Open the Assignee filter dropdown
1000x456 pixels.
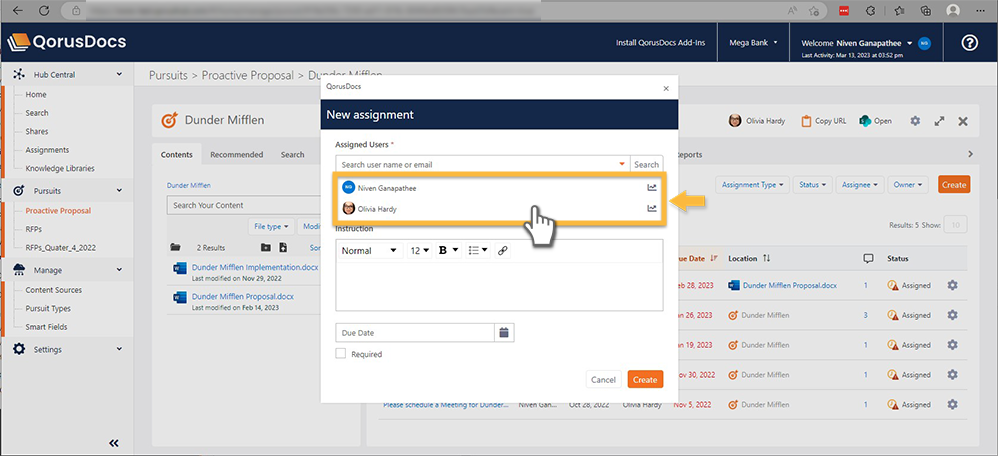[860, 184]
